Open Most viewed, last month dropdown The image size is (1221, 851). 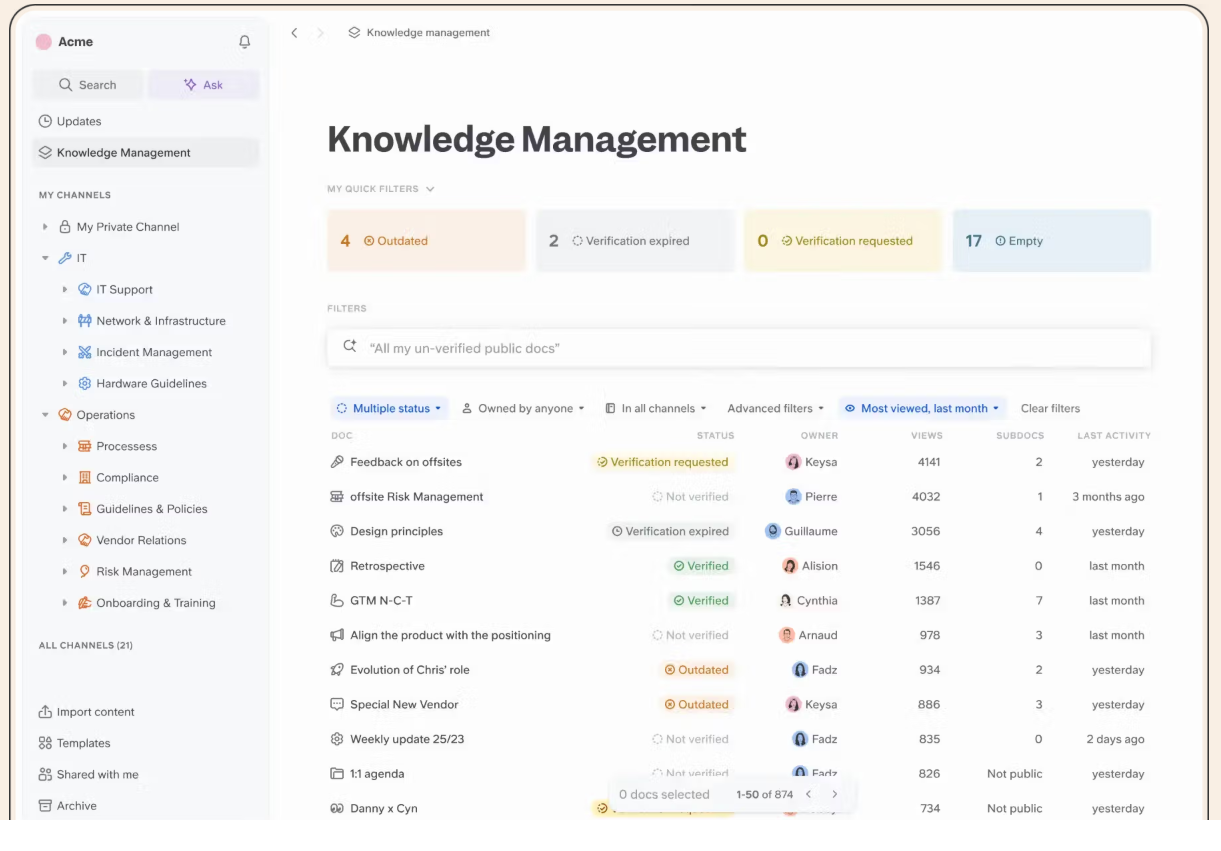click(922, 409)
